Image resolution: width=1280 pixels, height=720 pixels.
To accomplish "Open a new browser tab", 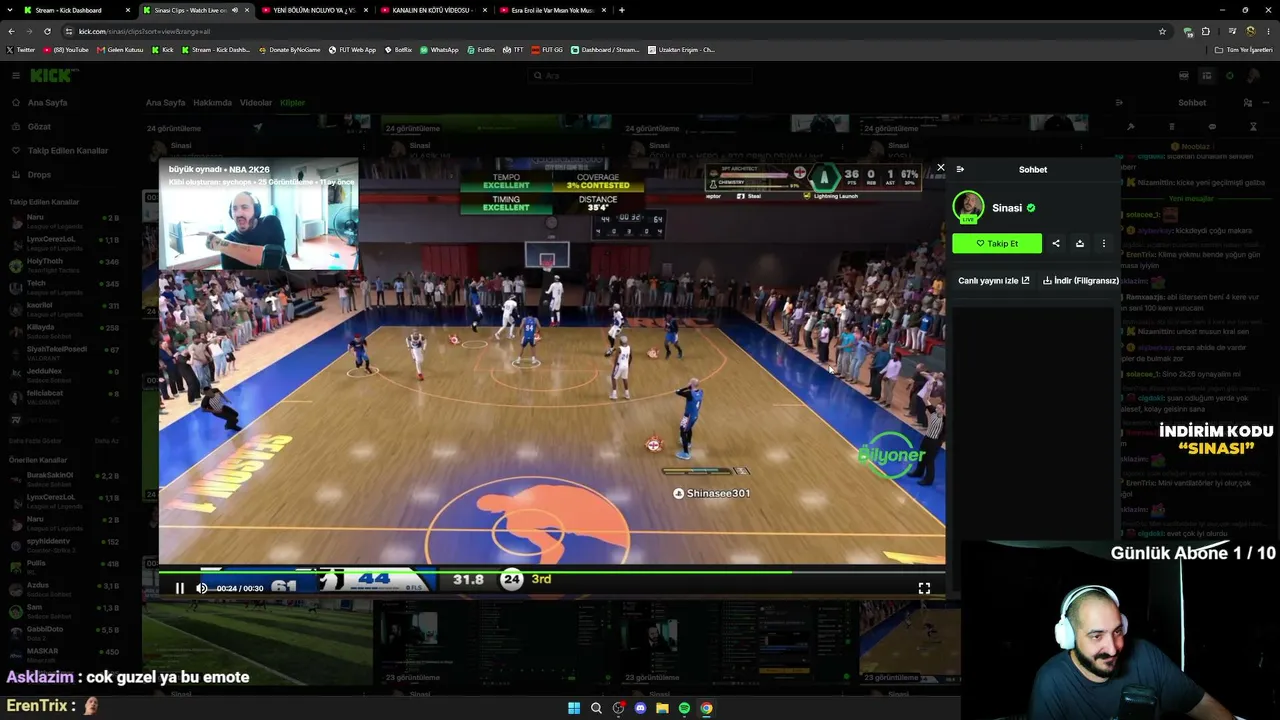I will point(622,10).
